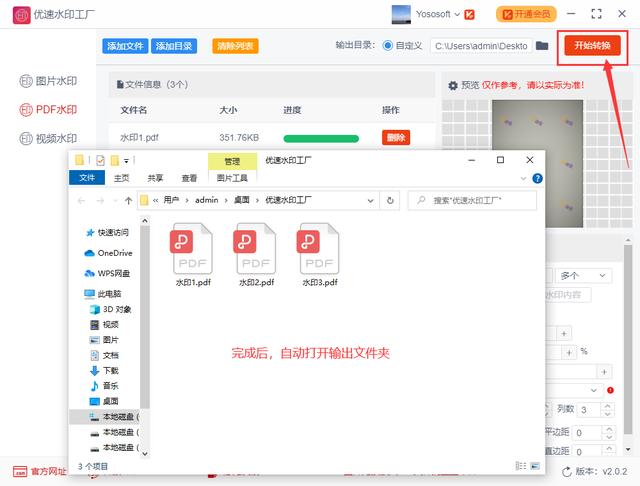The width and height of the screenshot is (640, 486).
Task: Open 快速访问 in navigation pane
Action: coord(107,233)
